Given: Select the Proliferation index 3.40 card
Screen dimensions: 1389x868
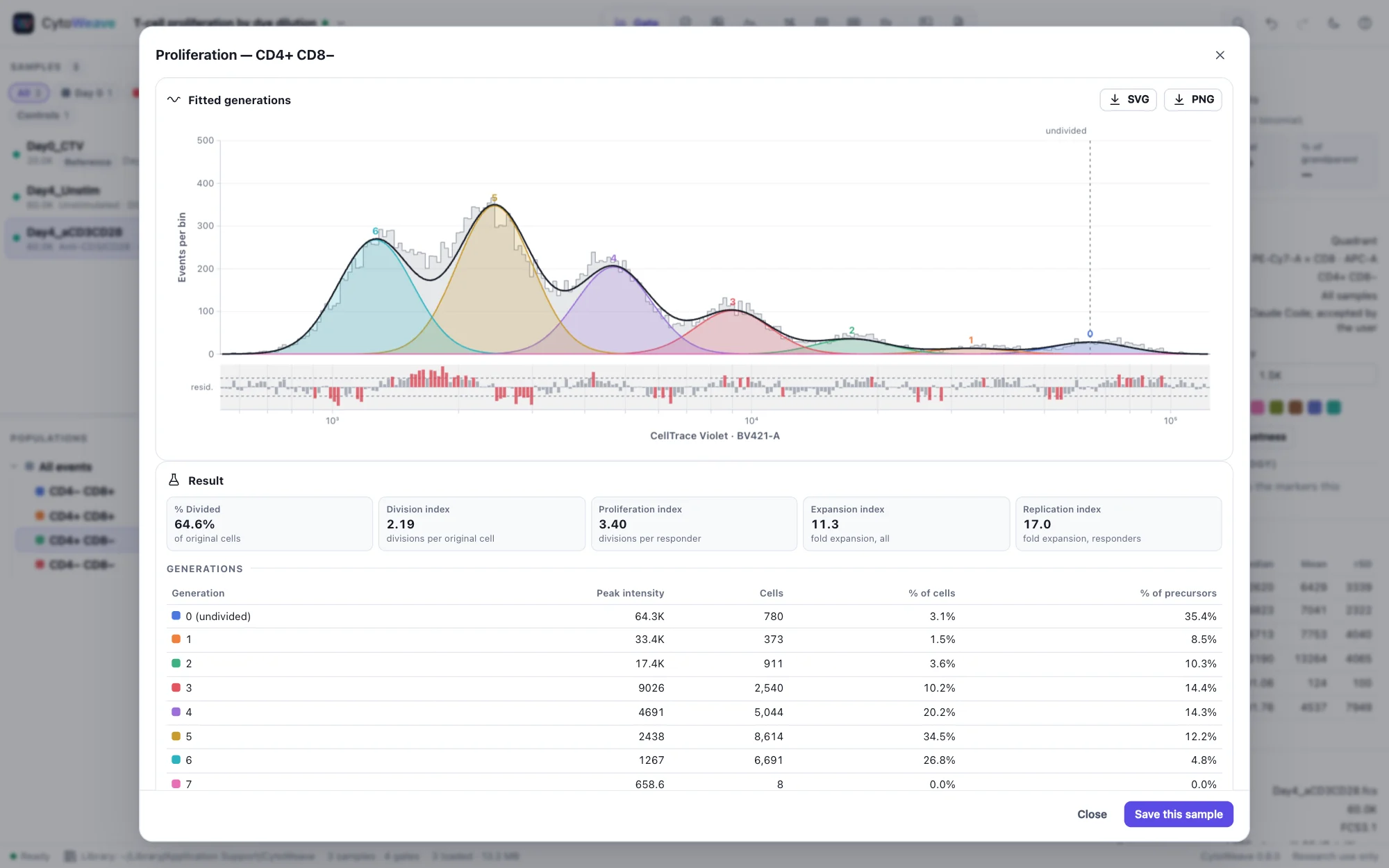Looking at the screenshot, I should [x=694, y=524].
